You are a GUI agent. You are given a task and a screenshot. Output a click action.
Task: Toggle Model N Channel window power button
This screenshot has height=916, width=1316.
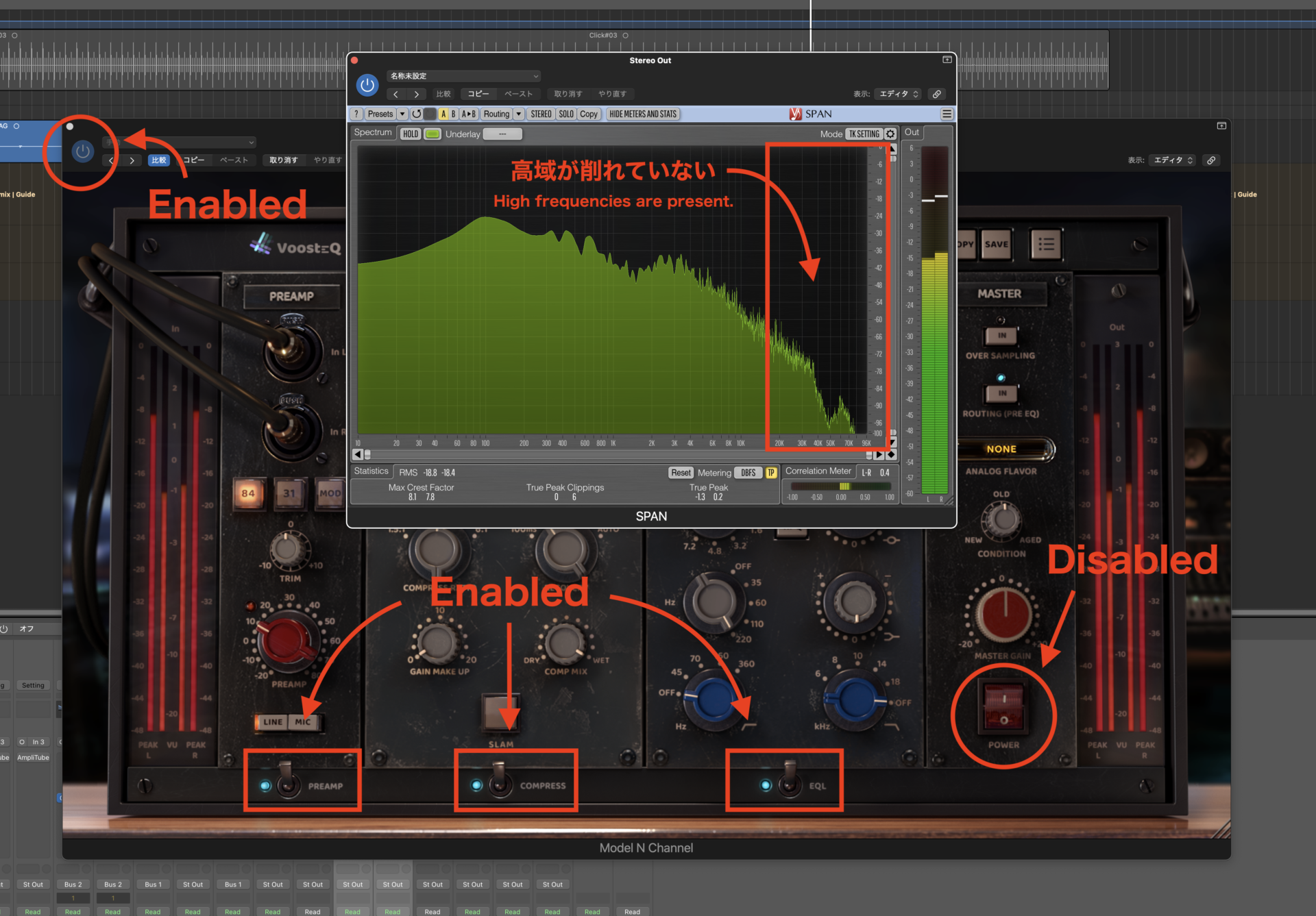coord(83,151)
